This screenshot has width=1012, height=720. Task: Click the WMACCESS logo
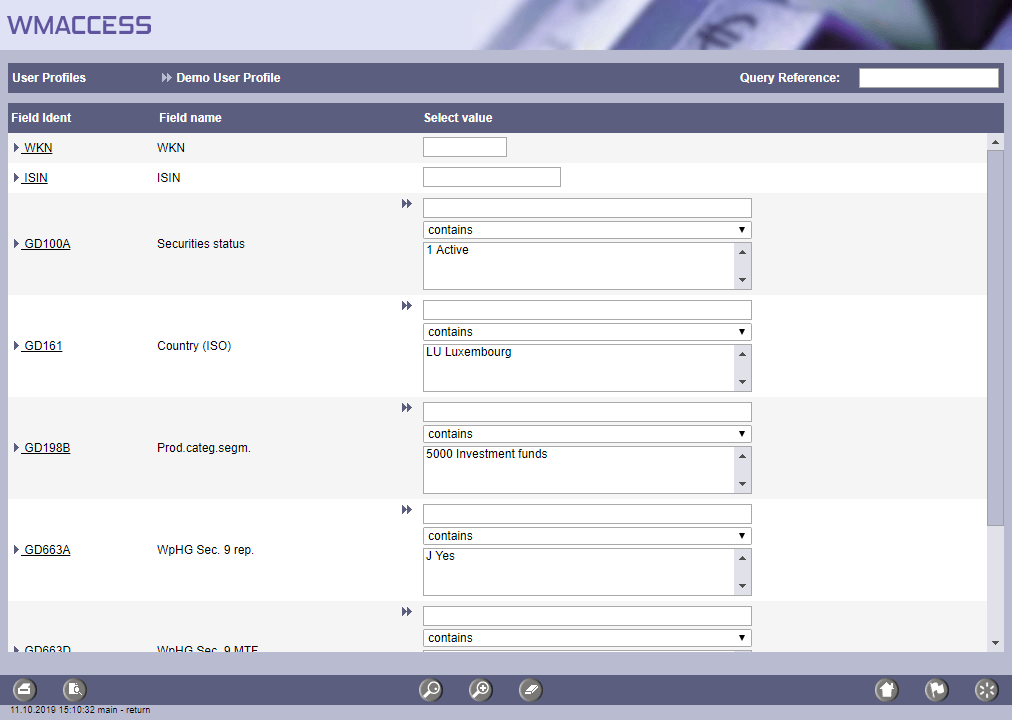tap(79, 25)
